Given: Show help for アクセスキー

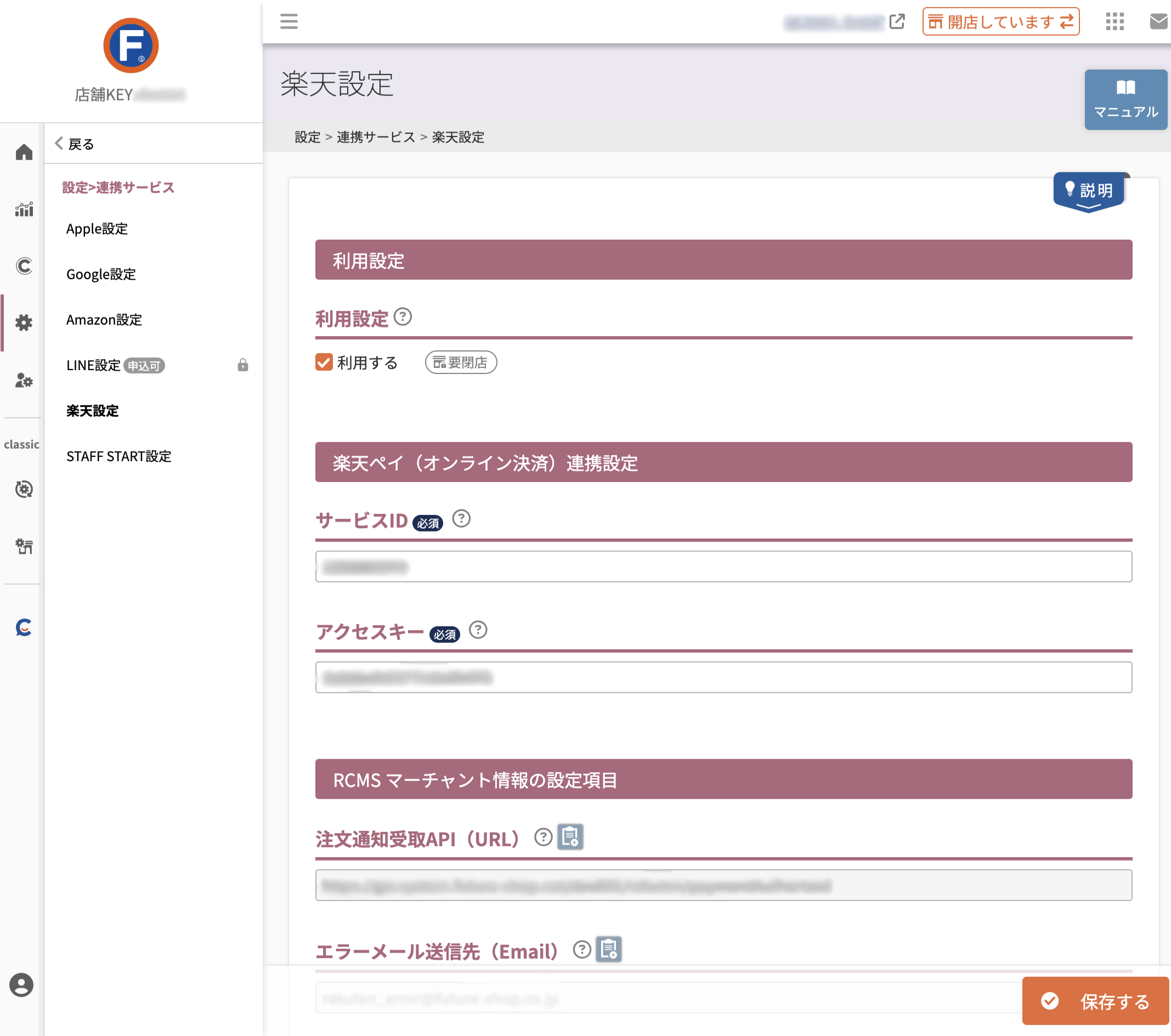Looking at the screenshot, I should click(x=478, y=630).
